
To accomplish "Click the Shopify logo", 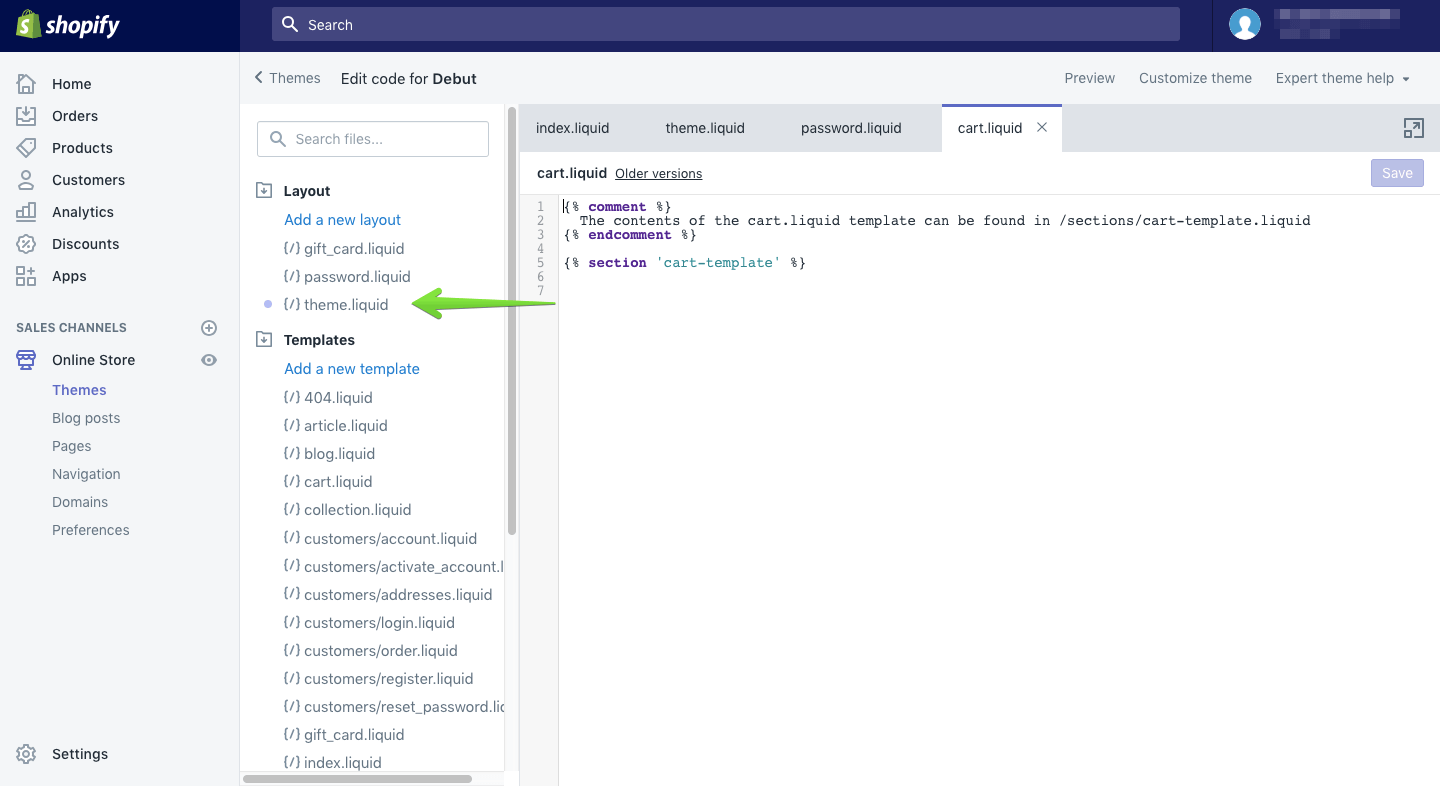I will click(x=67, y=25).
